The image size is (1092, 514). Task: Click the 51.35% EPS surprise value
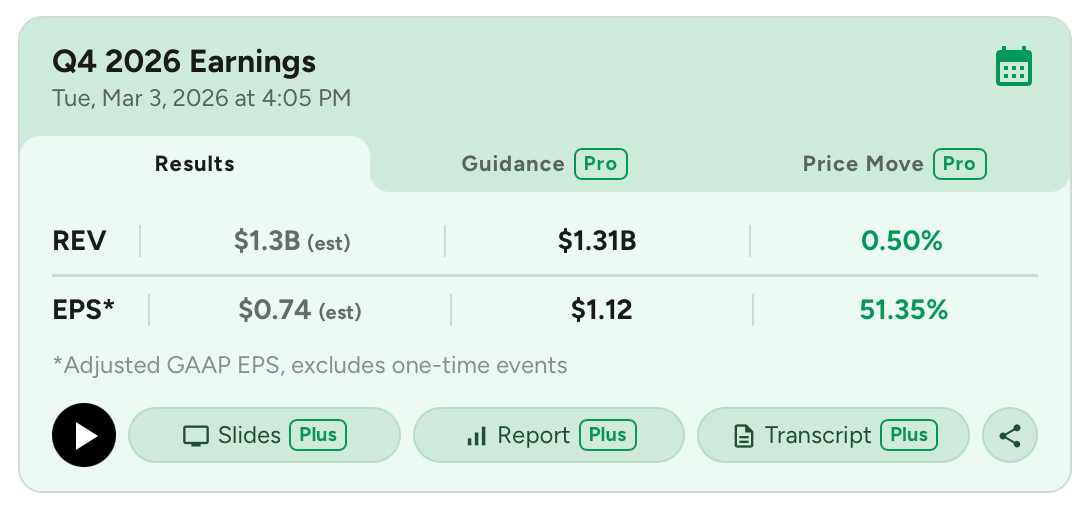903,310
